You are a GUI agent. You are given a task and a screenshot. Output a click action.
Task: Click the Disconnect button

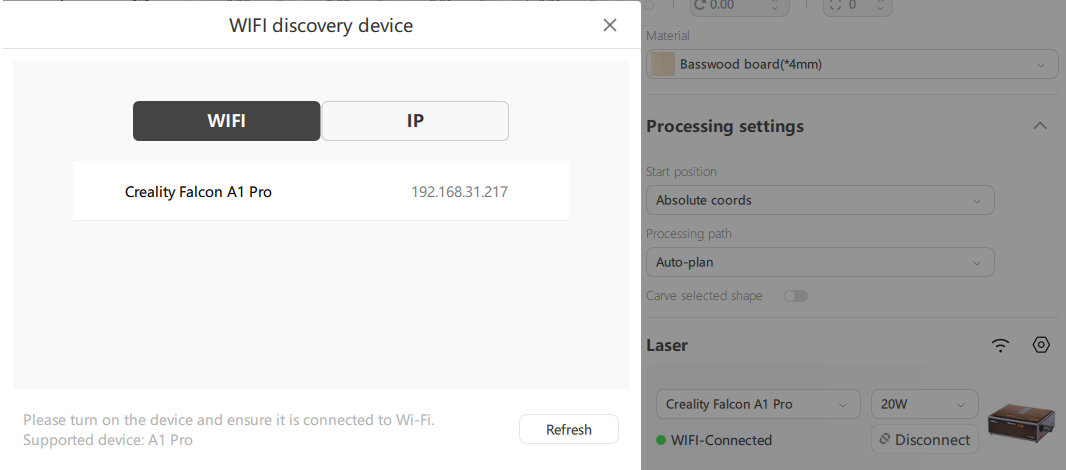(924, 439)
